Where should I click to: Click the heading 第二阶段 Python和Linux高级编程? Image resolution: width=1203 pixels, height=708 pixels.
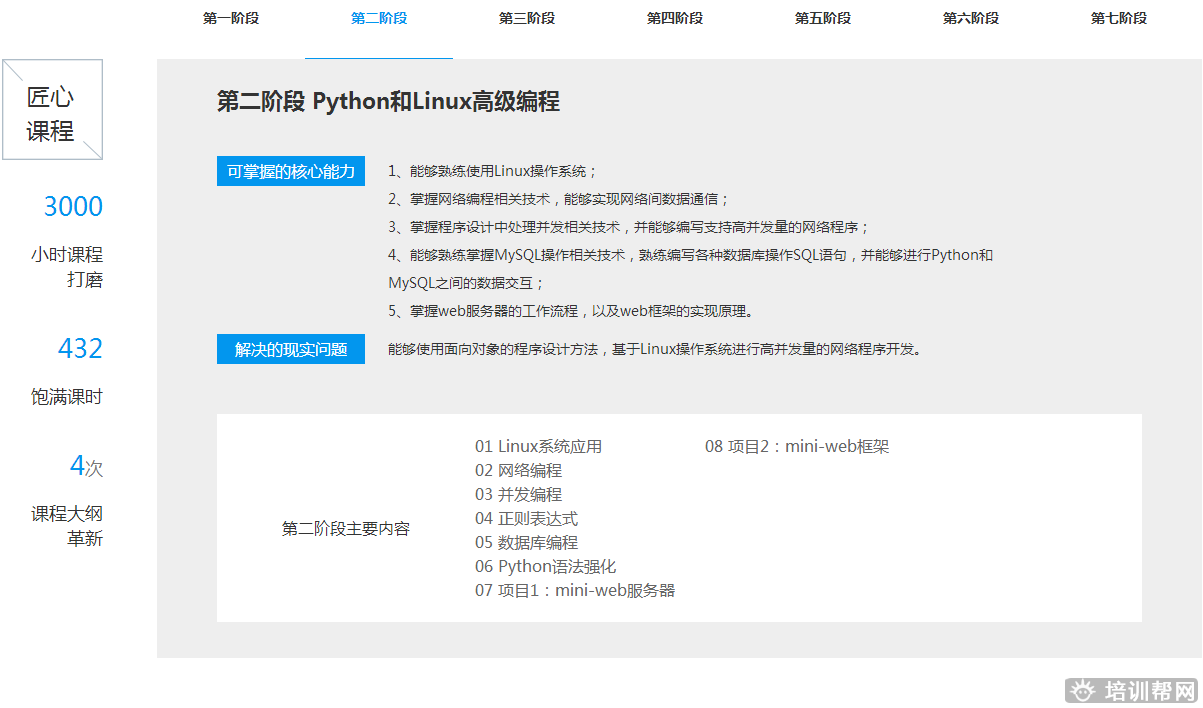[x=388, y=101]
